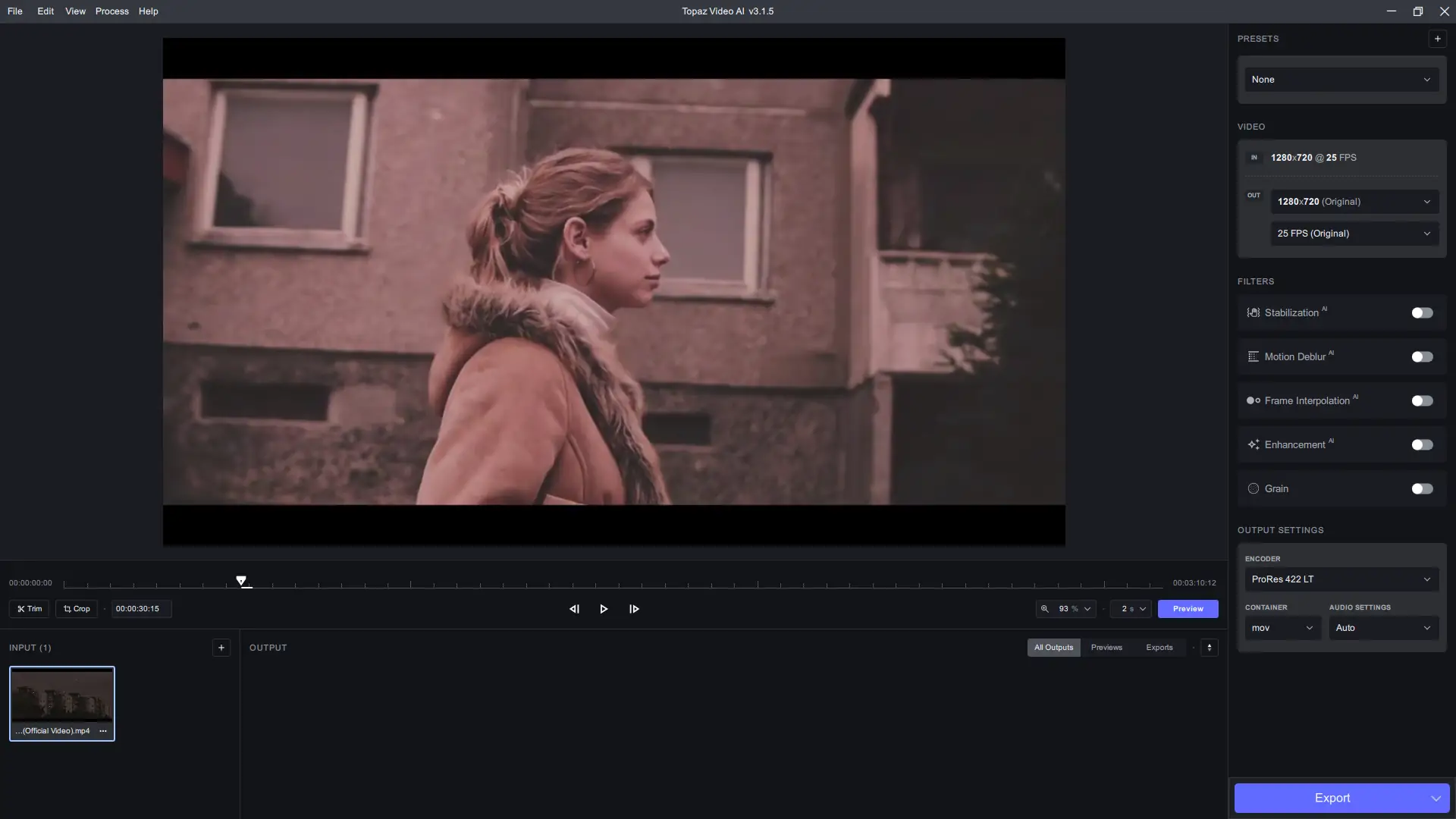Select the Crop tool
The height and width of the screenshot is (819, 1456).
pyautogui.click(x=77, y=609)
